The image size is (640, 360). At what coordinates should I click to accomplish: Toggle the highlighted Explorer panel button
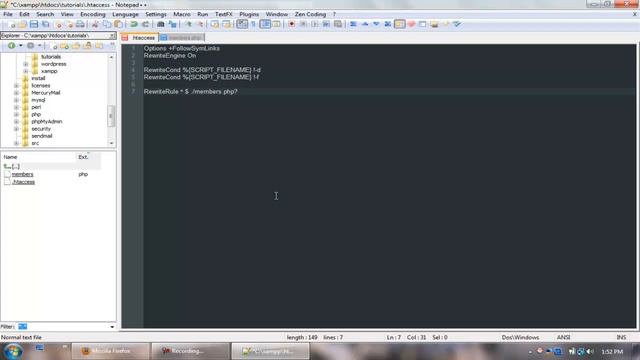click(400, 24)
